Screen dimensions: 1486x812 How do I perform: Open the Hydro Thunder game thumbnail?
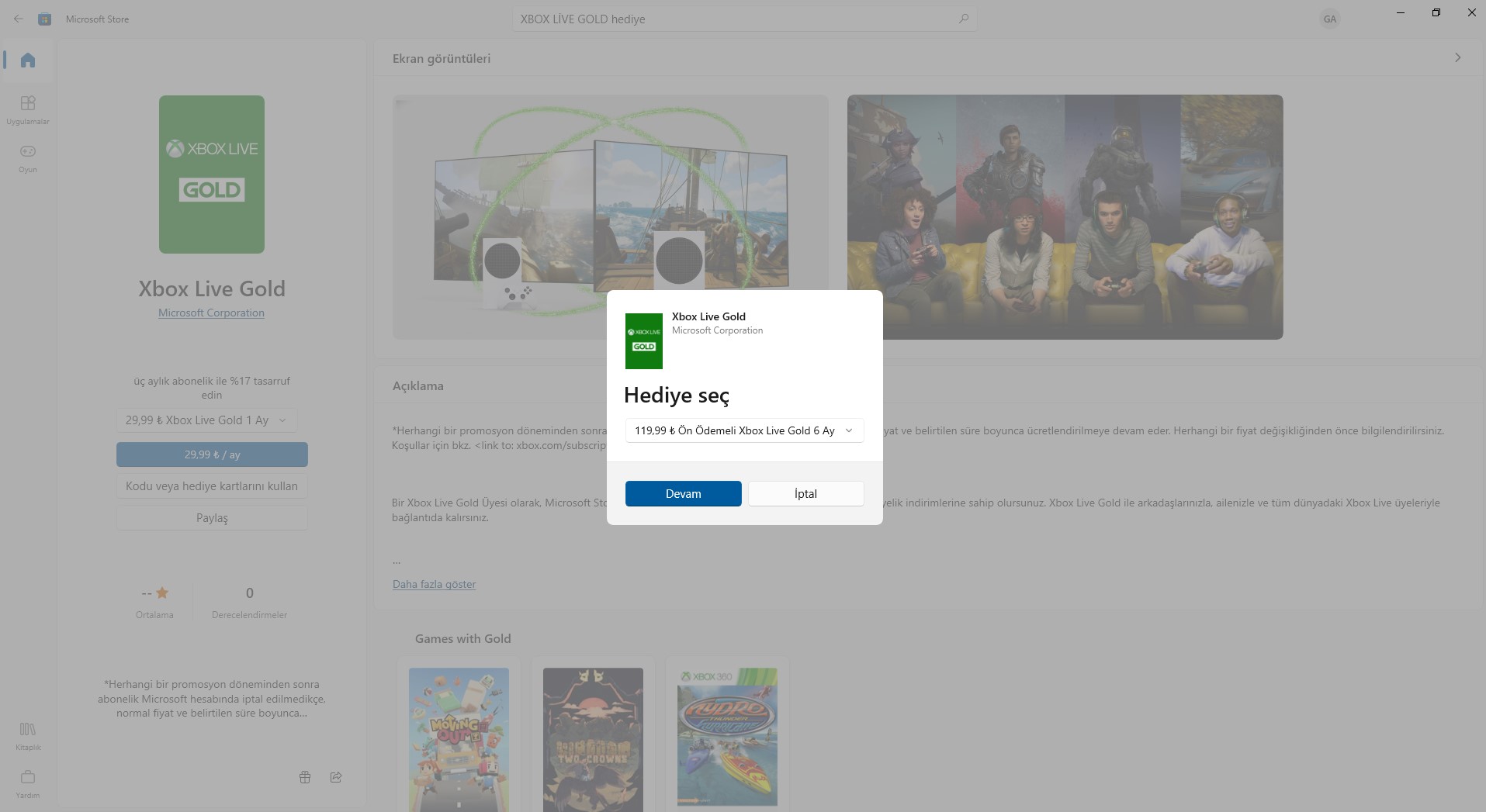pos(727,738)
